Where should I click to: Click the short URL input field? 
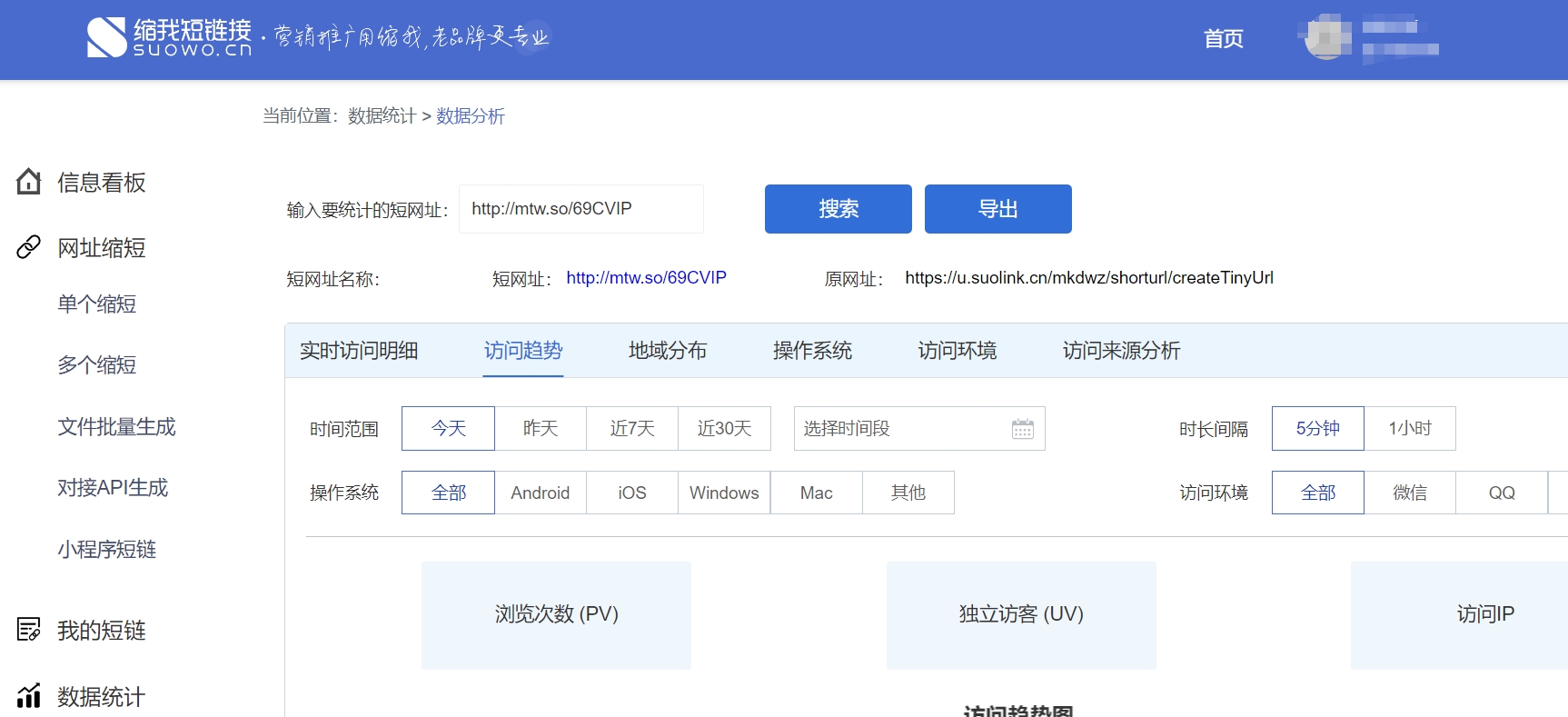coord(581,209)
